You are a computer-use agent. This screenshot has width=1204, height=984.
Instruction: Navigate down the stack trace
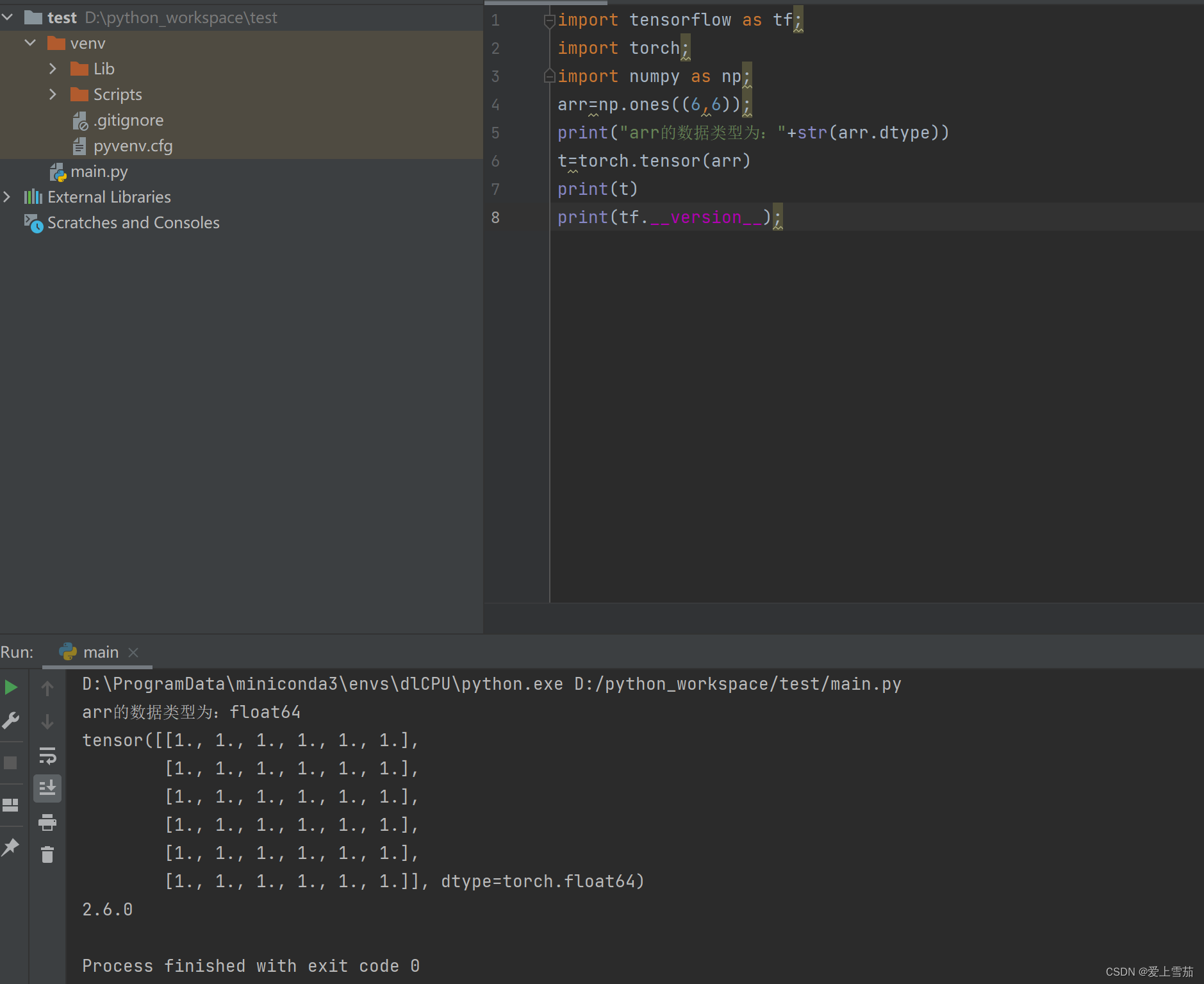[47, 721]
